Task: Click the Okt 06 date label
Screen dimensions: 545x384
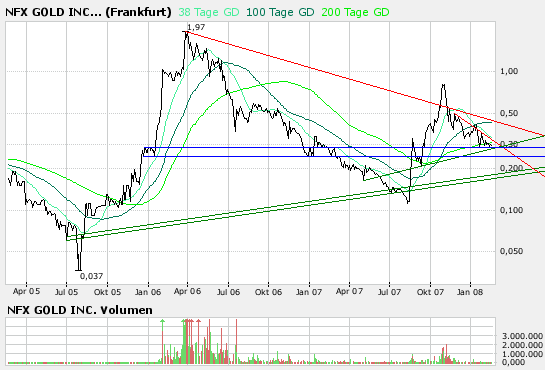Action: coord(268,292)
